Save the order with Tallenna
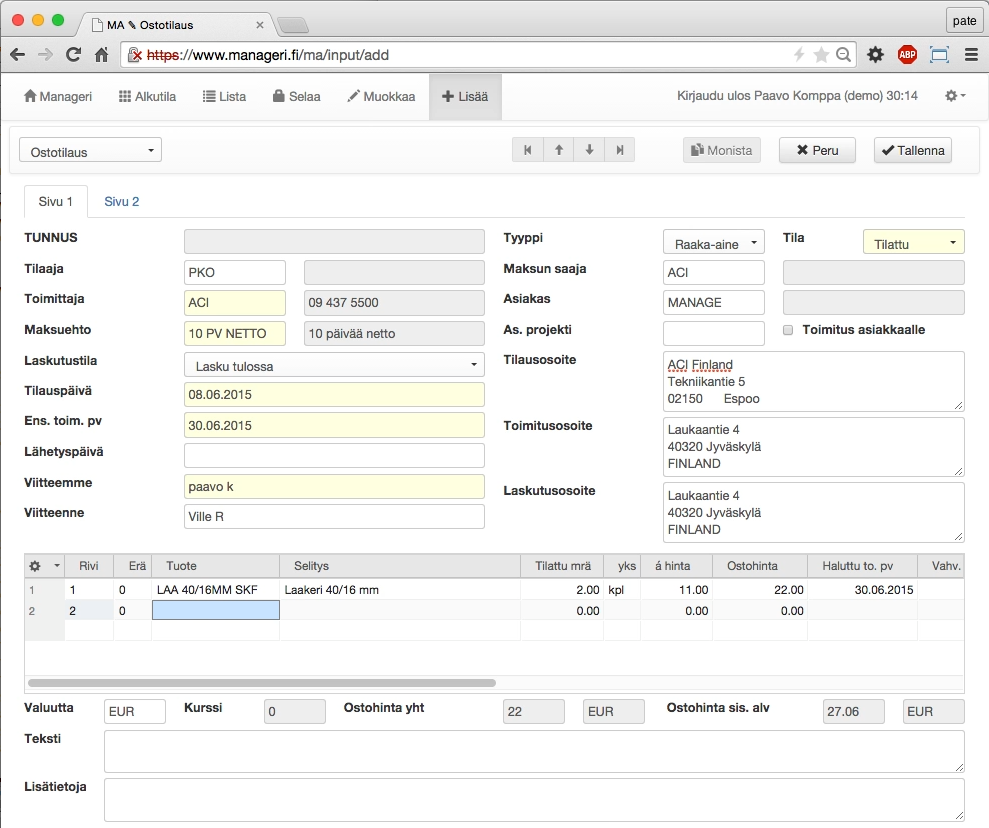Screen dimensions: 989x828 point(912,150)
